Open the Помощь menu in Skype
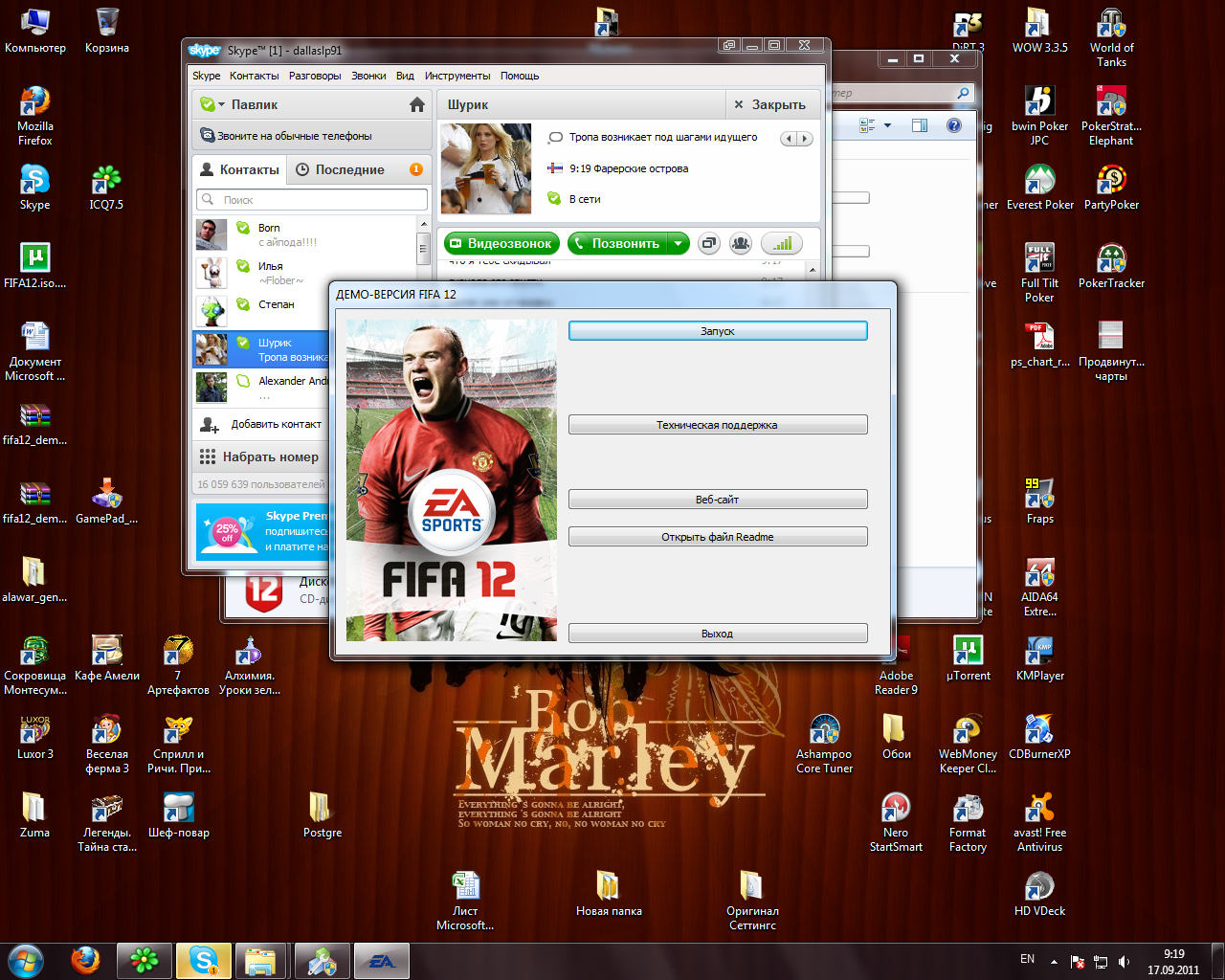The width and height of the screenshot is (1225, 980). click(520, 76)
